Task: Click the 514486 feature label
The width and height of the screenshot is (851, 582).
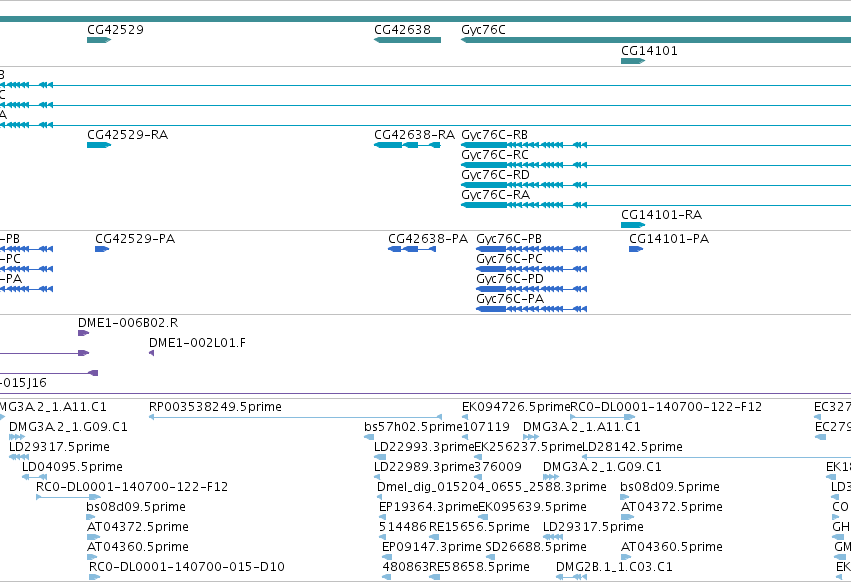Action: [402, 527]
